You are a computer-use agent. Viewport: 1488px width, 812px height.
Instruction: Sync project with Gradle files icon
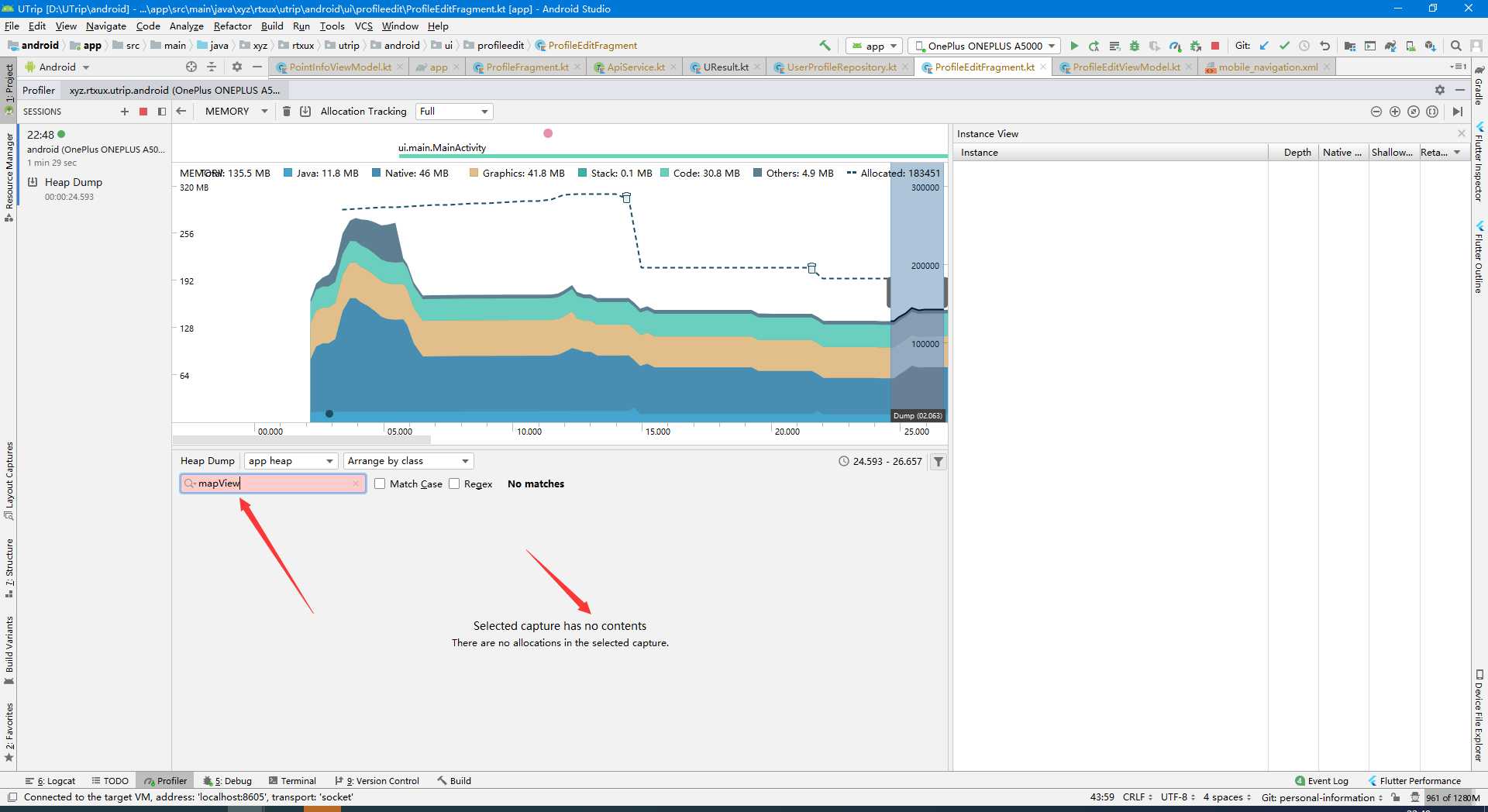tap(1390, 46)
